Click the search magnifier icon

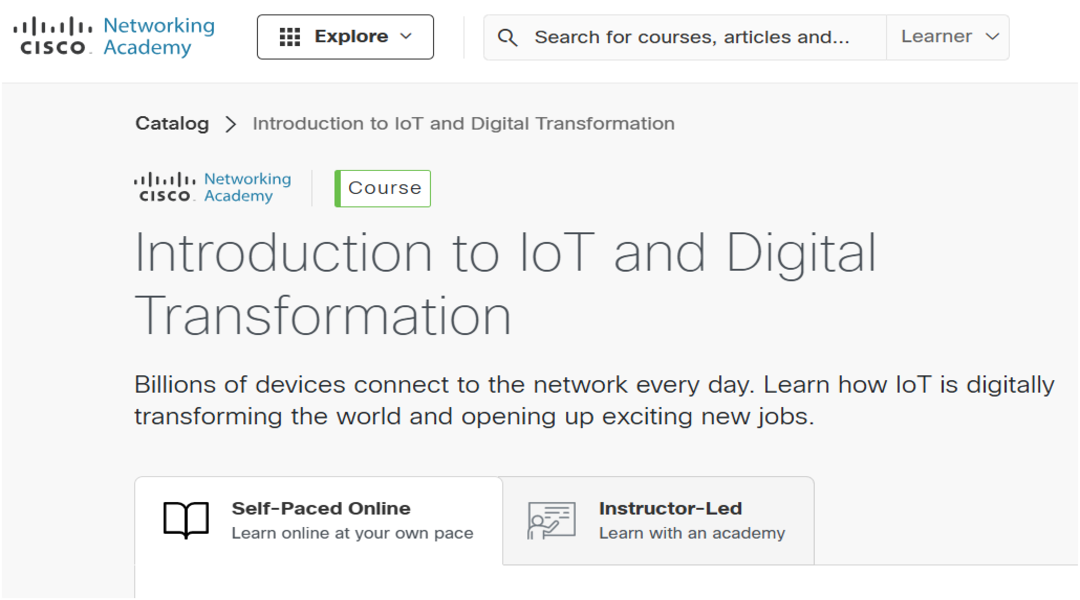click(x=508, y=37)
